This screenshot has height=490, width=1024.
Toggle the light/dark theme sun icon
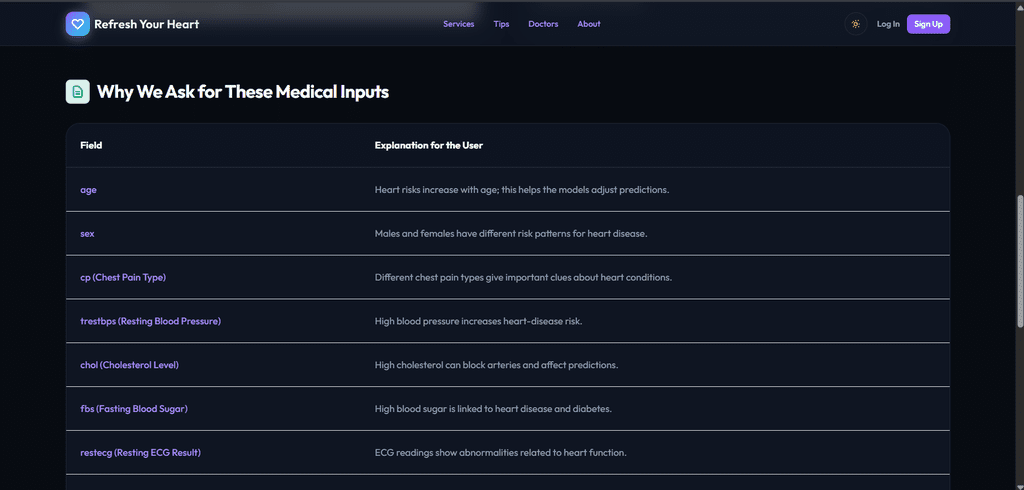tap(856, 24)
